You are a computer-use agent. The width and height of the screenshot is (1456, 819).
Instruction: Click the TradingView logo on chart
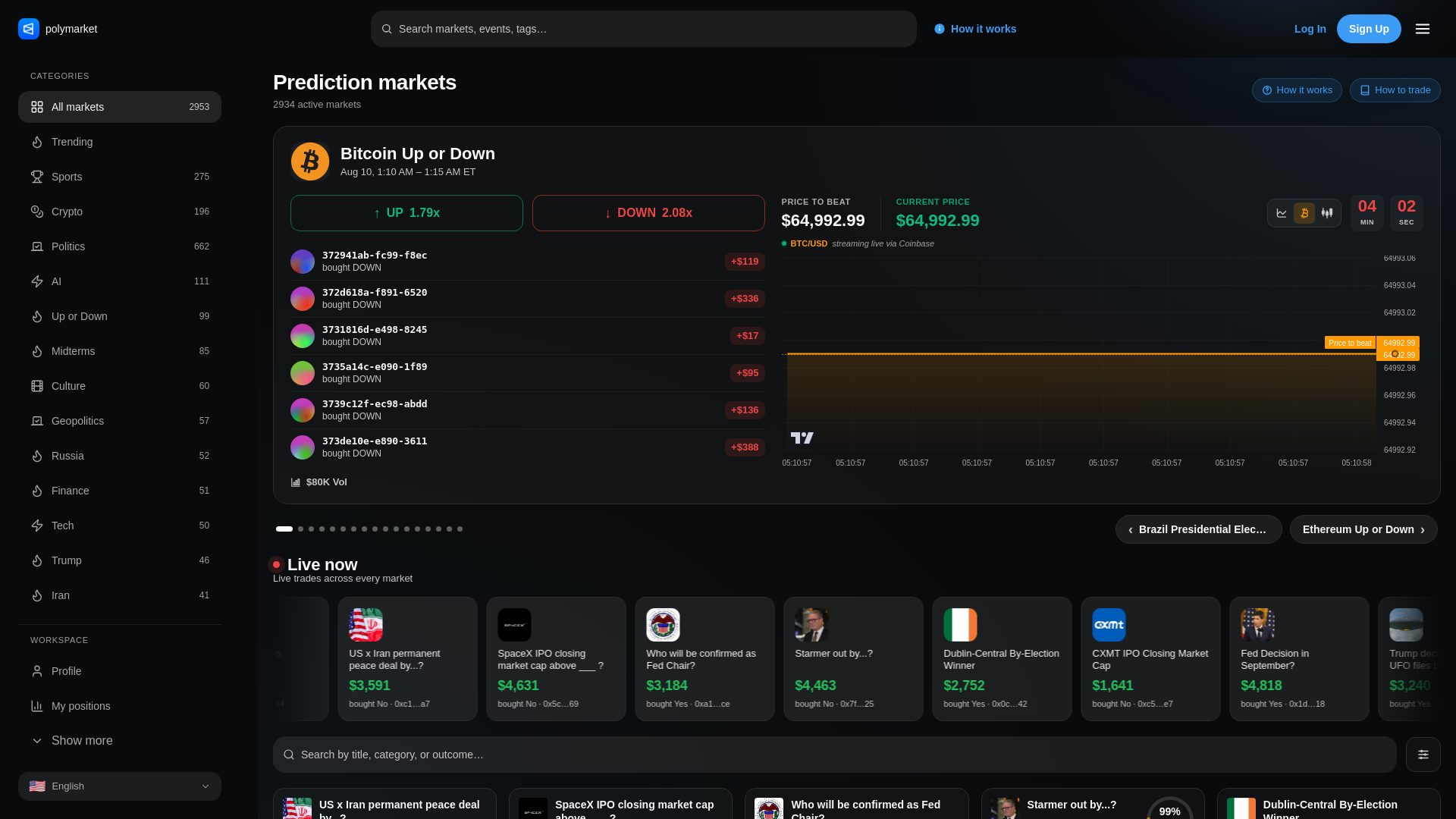click(802, 438)
